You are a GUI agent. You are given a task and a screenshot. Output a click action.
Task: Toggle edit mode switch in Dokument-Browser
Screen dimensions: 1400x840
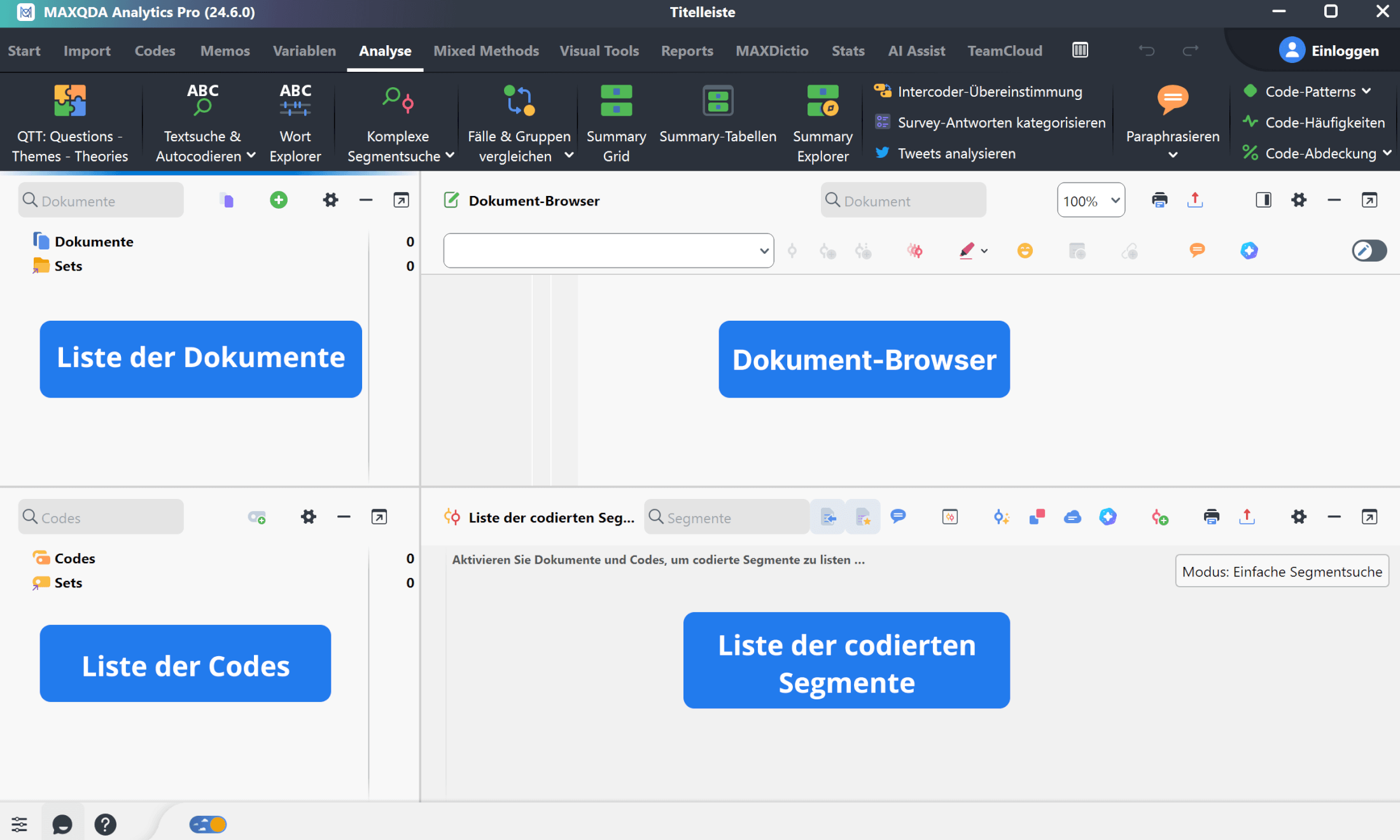pos(1369,251)
